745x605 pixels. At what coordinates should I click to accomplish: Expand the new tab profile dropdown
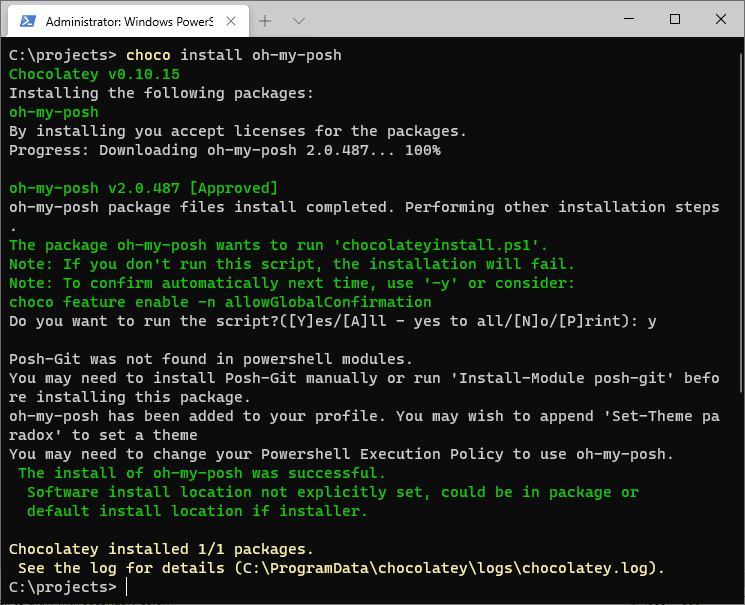(x=299, y=21)
